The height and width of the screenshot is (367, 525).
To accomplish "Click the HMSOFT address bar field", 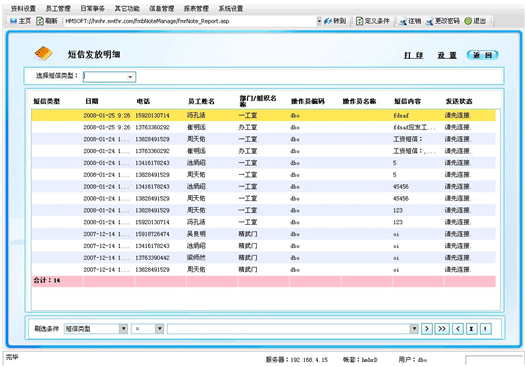I will tap(190, 21).
